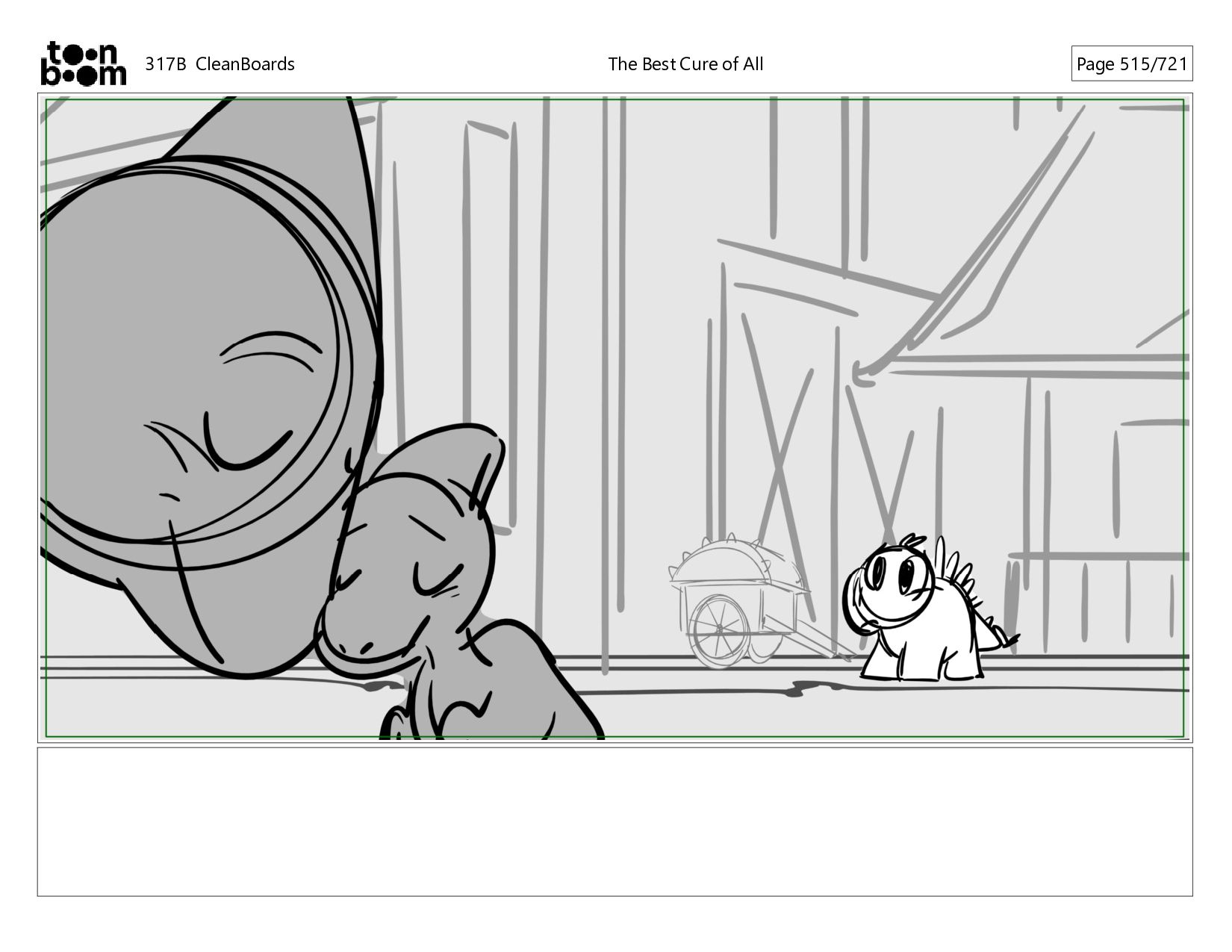Click the '317B CleanBoards' header text

220,64
